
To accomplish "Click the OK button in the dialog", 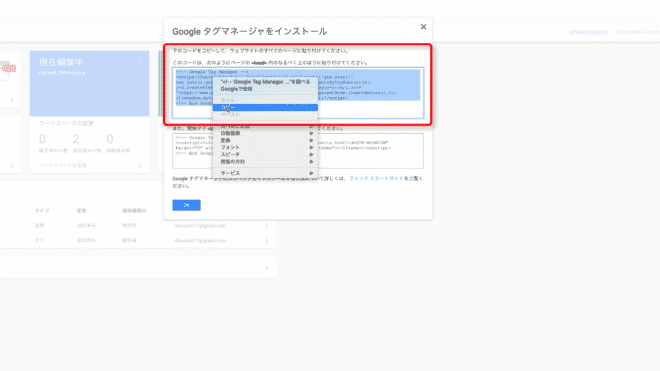I will pos(186,205).
